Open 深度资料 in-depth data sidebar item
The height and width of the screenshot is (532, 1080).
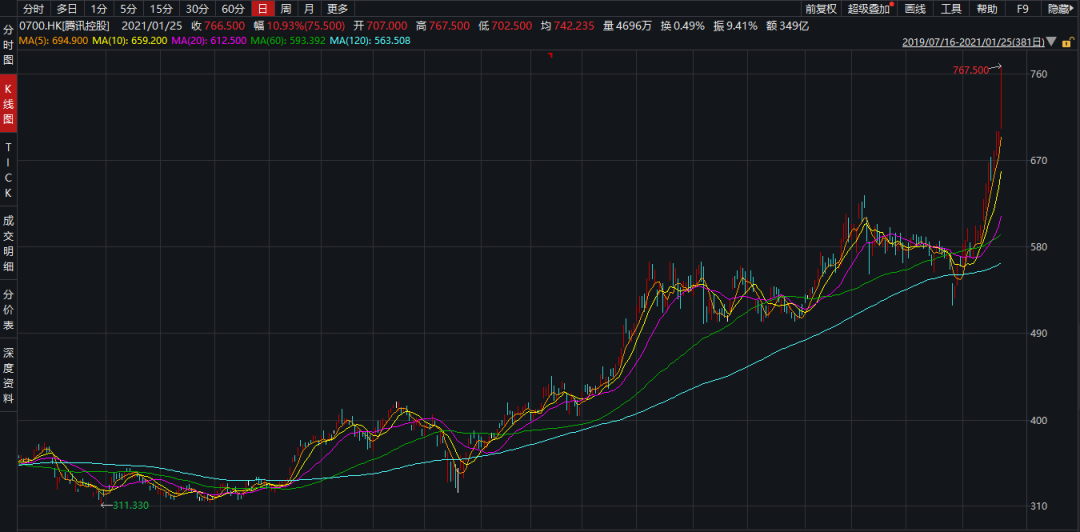pos(8,376)
